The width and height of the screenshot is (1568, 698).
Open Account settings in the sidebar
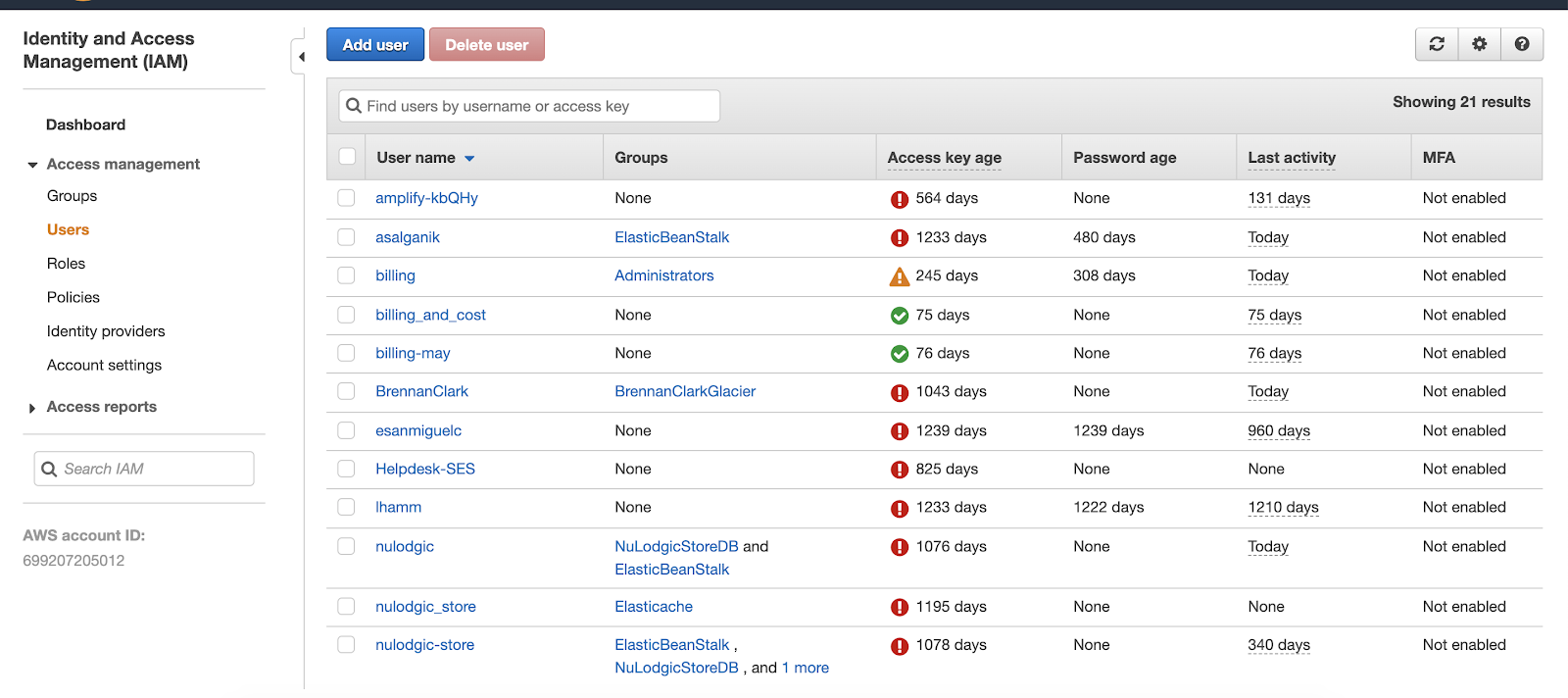(x=105, y=365)
